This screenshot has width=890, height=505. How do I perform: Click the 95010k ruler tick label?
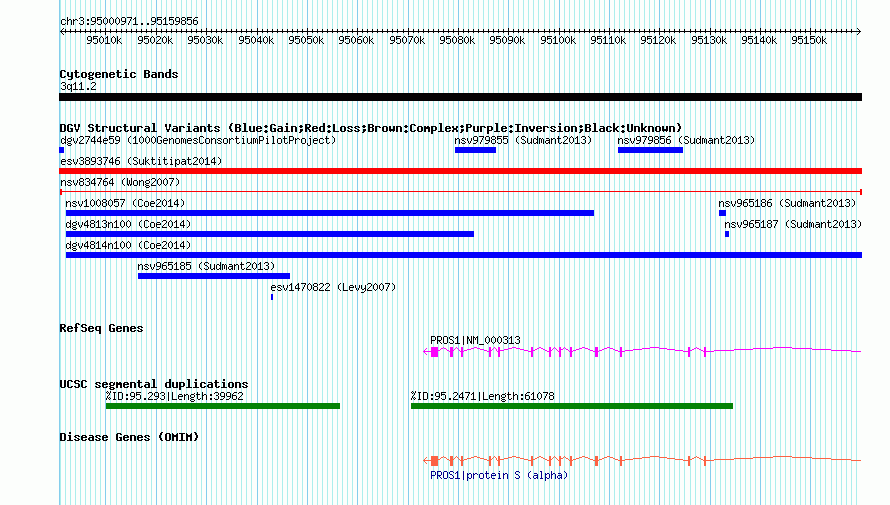(x=104, y=40)
